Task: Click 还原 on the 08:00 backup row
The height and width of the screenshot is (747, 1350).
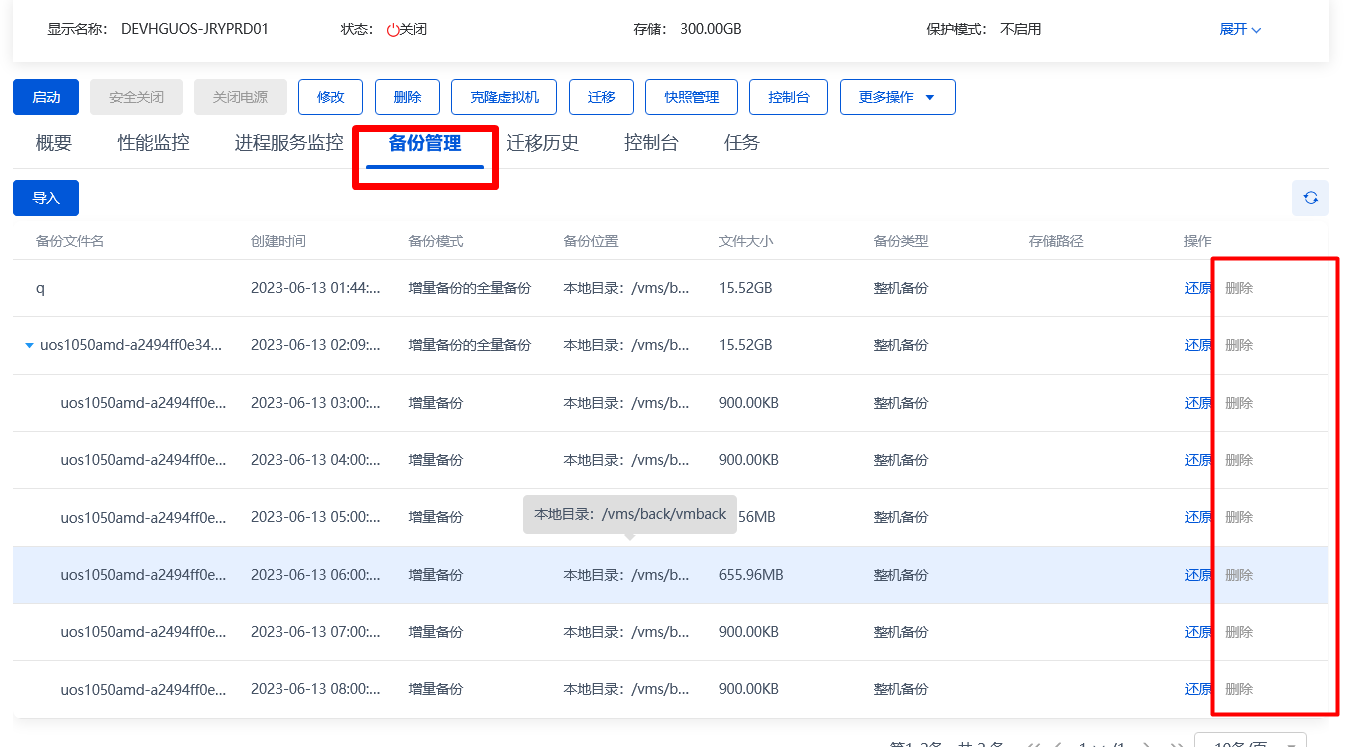Action: point(1198,689)
